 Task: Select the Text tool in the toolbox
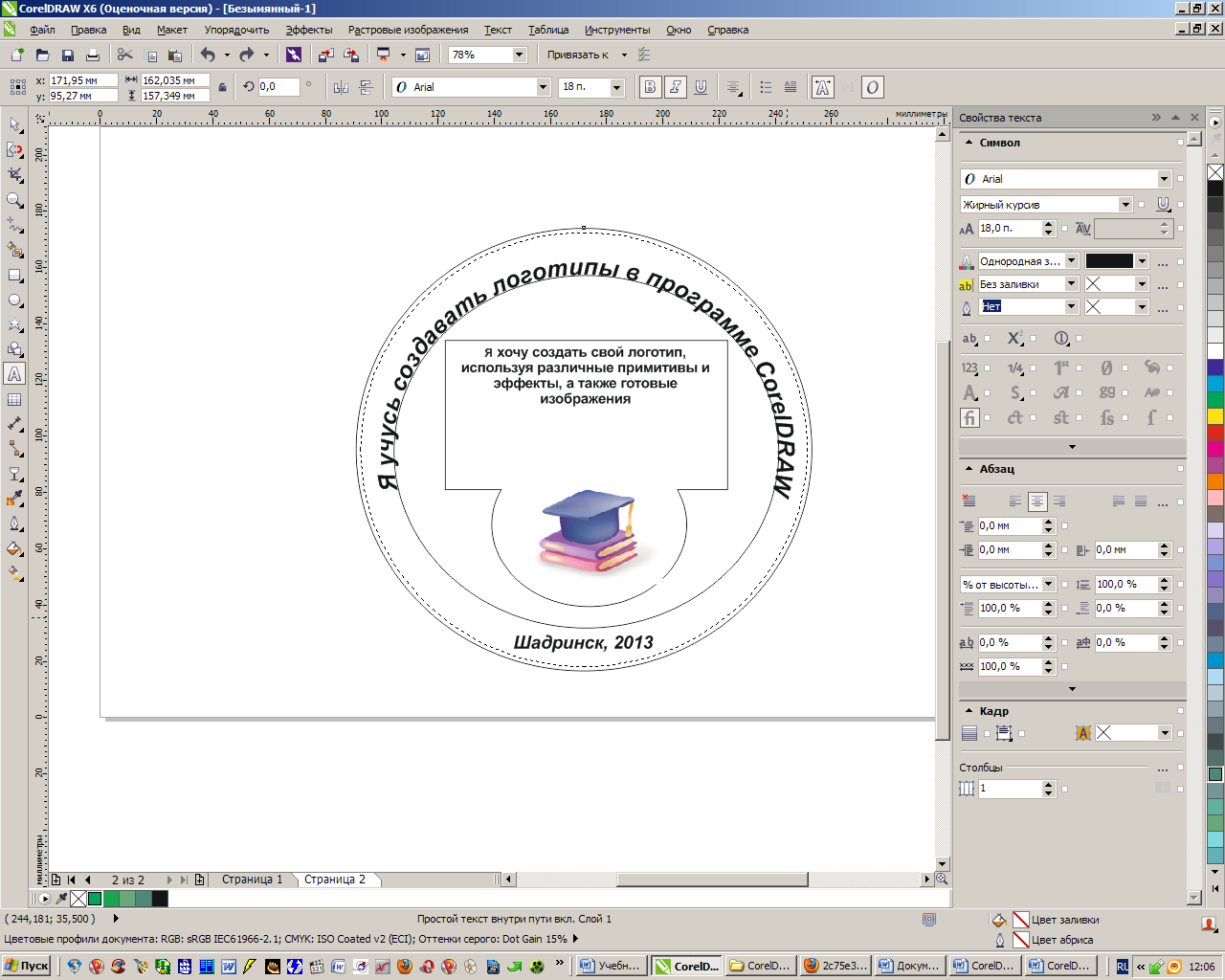14,374
